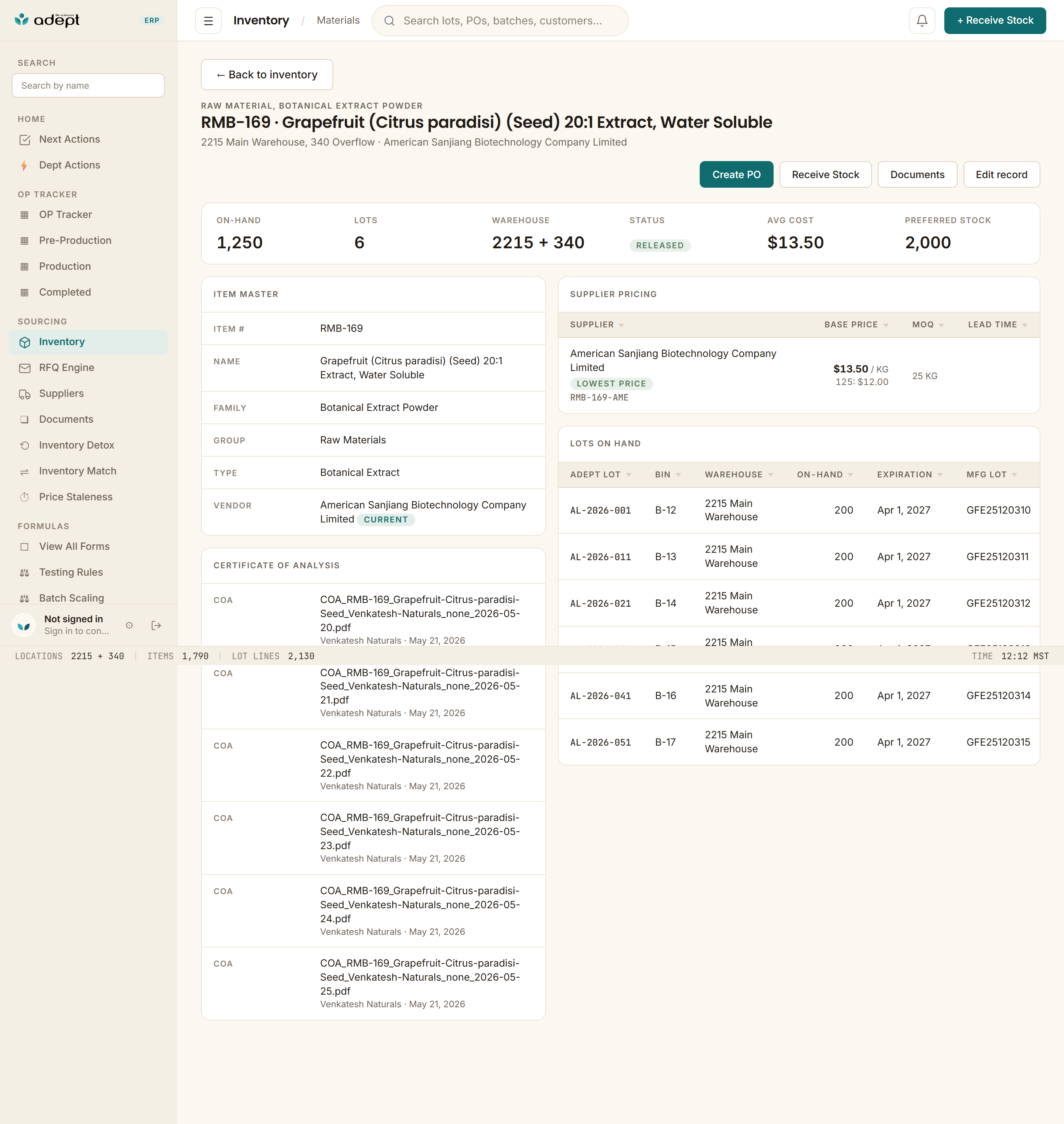Click the Inventory Detox refresh icon
This screenshot has width=1064, height=1124.
point(24,446)
